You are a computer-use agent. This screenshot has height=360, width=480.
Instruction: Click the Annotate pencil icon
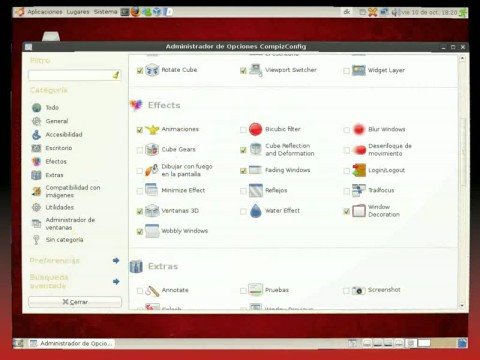[152, 290]
